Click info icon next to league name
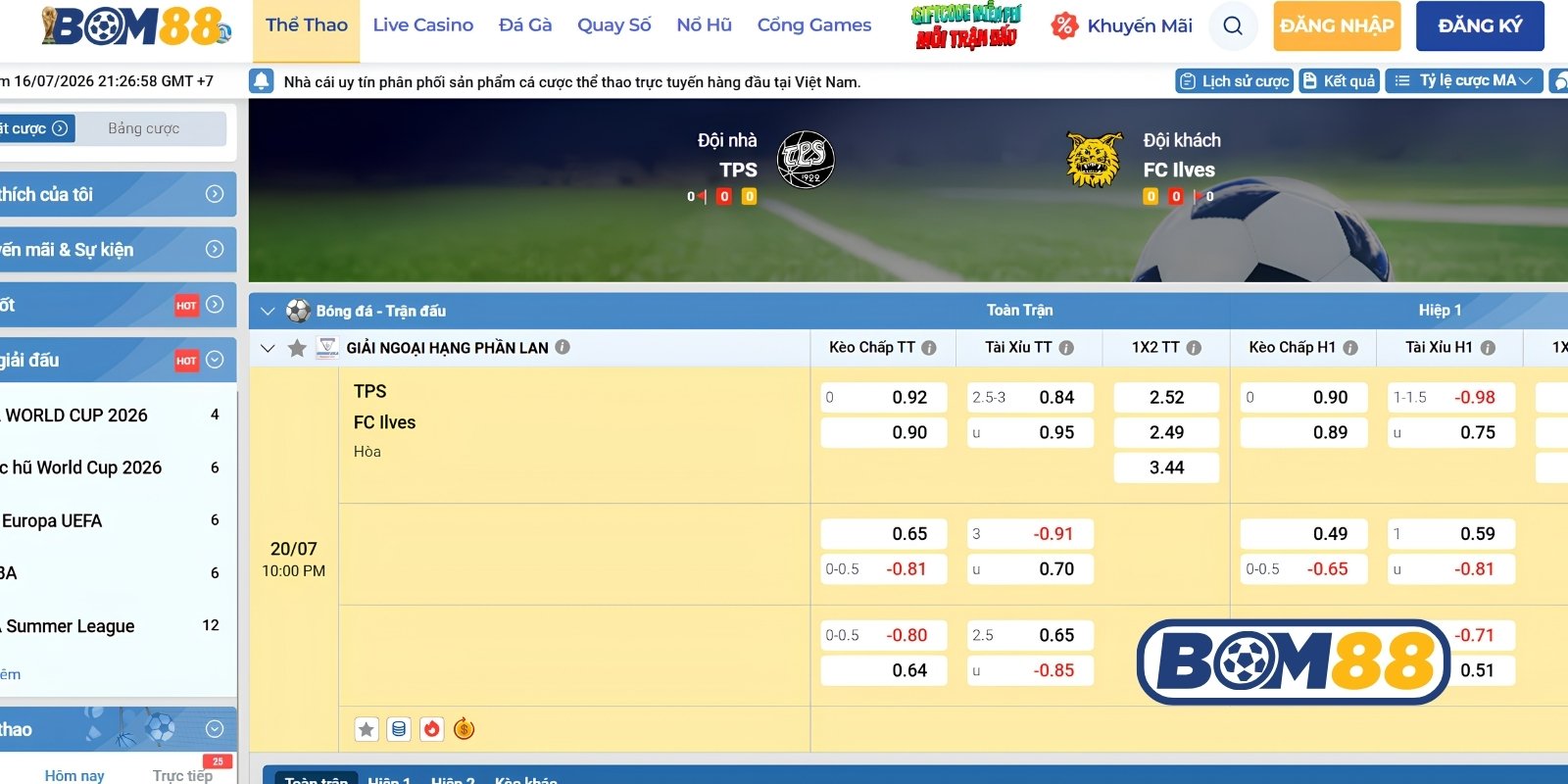The image size is (1568, 784). [x=563, y=347]
